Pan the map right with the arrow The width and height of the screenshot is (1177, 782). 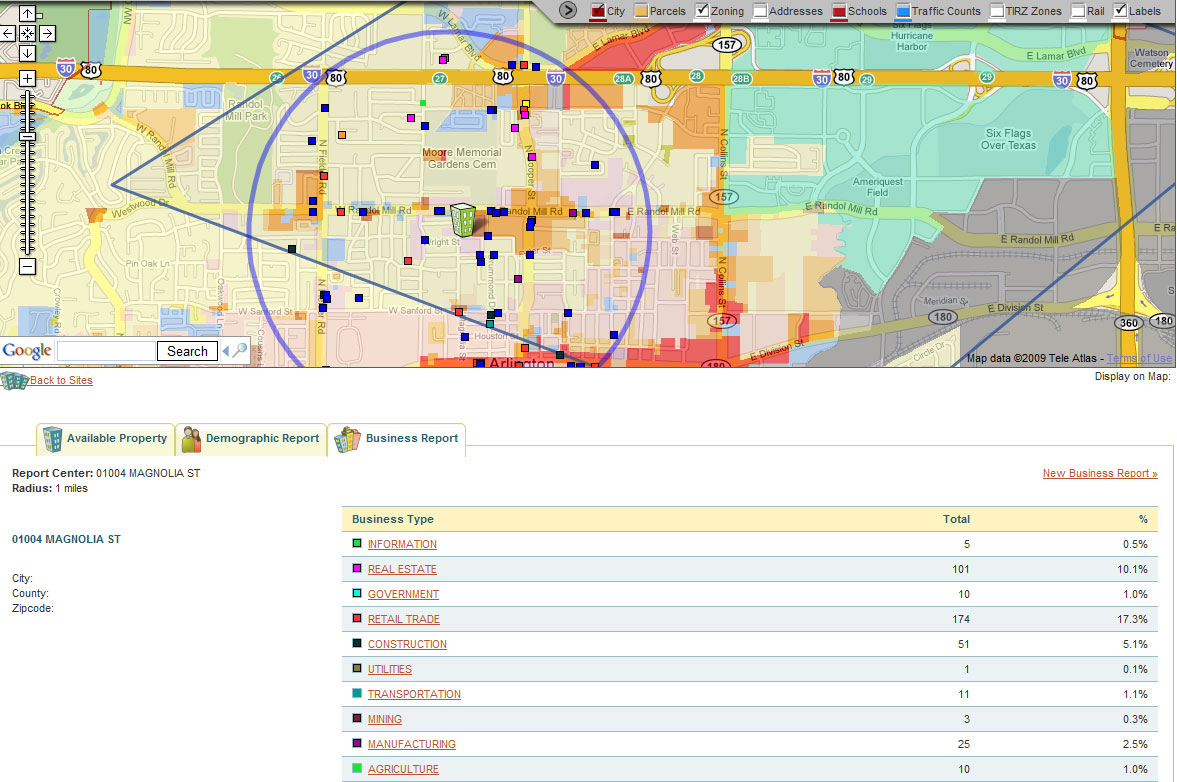(47, 33)
